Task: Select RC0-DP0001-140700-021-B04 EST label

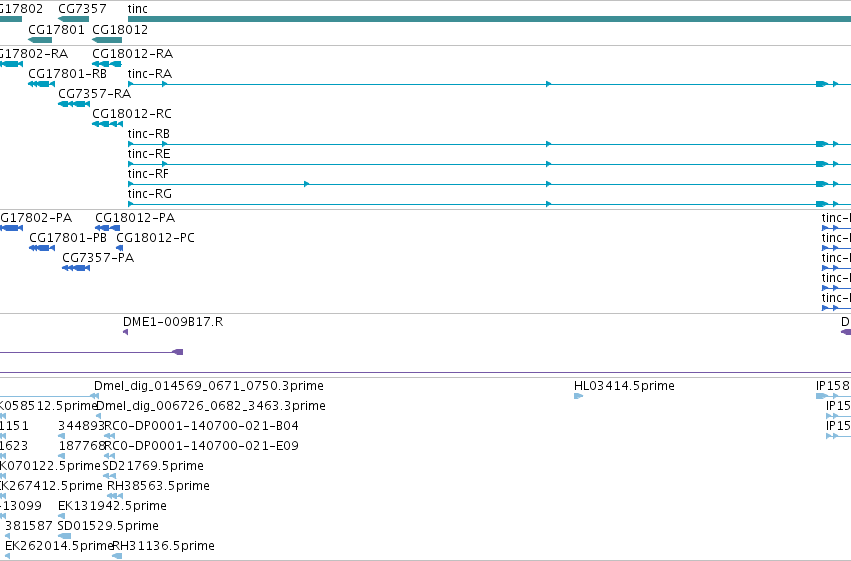Action: [201, 426]
